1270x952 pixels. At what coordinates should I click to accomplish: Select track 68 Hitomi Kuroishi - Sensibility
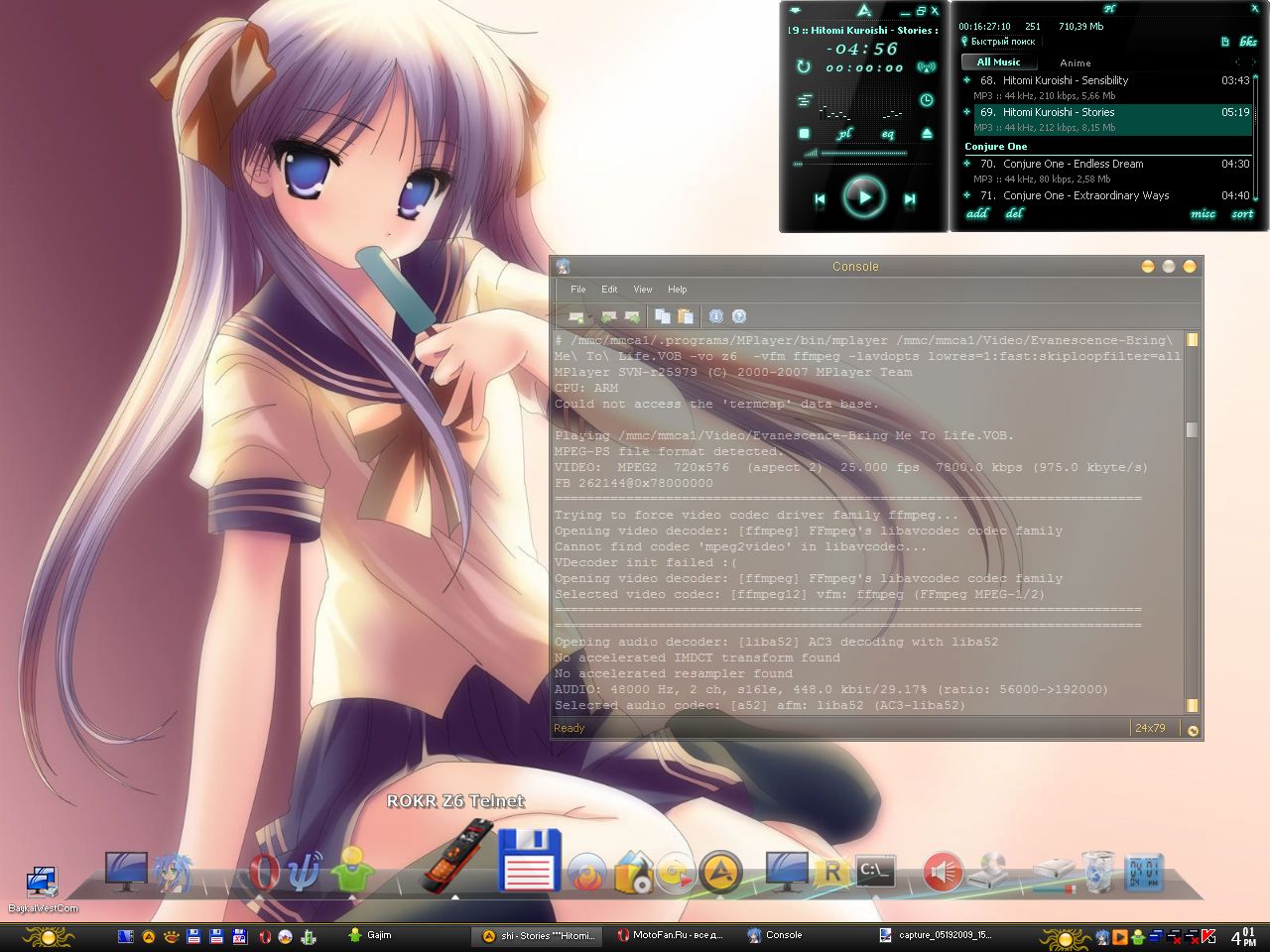point(1105,87)
